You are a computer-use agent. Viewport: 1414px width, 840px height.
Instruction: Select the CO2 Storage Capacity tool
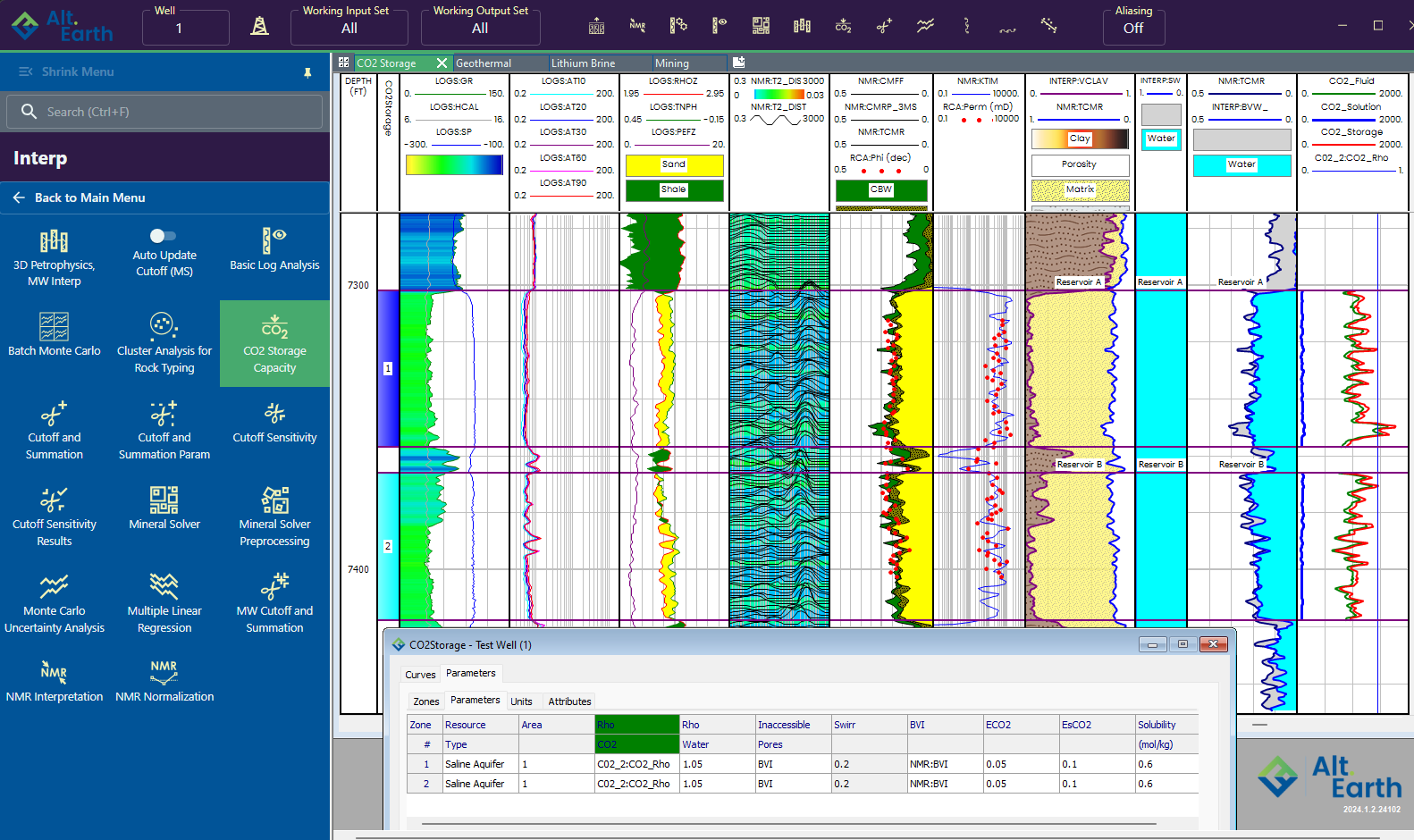(274, 343)
